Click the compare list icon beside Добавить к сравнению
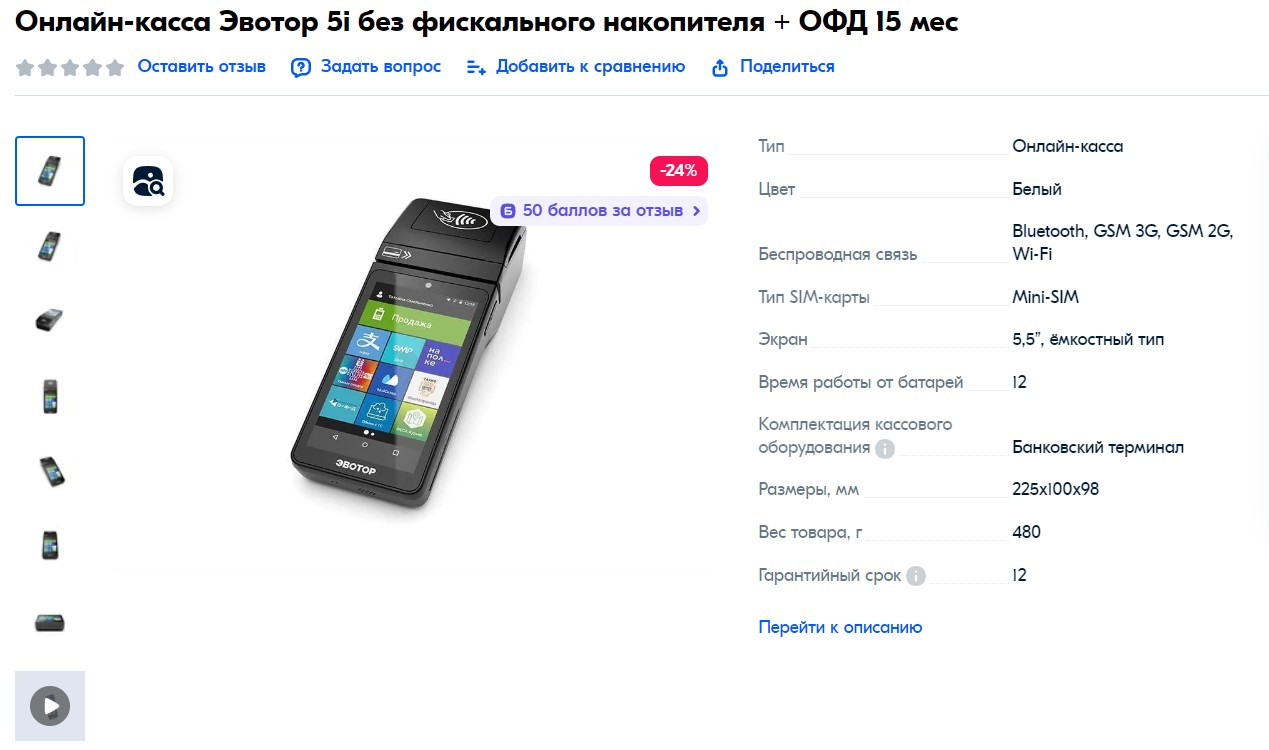 (476, 67)
